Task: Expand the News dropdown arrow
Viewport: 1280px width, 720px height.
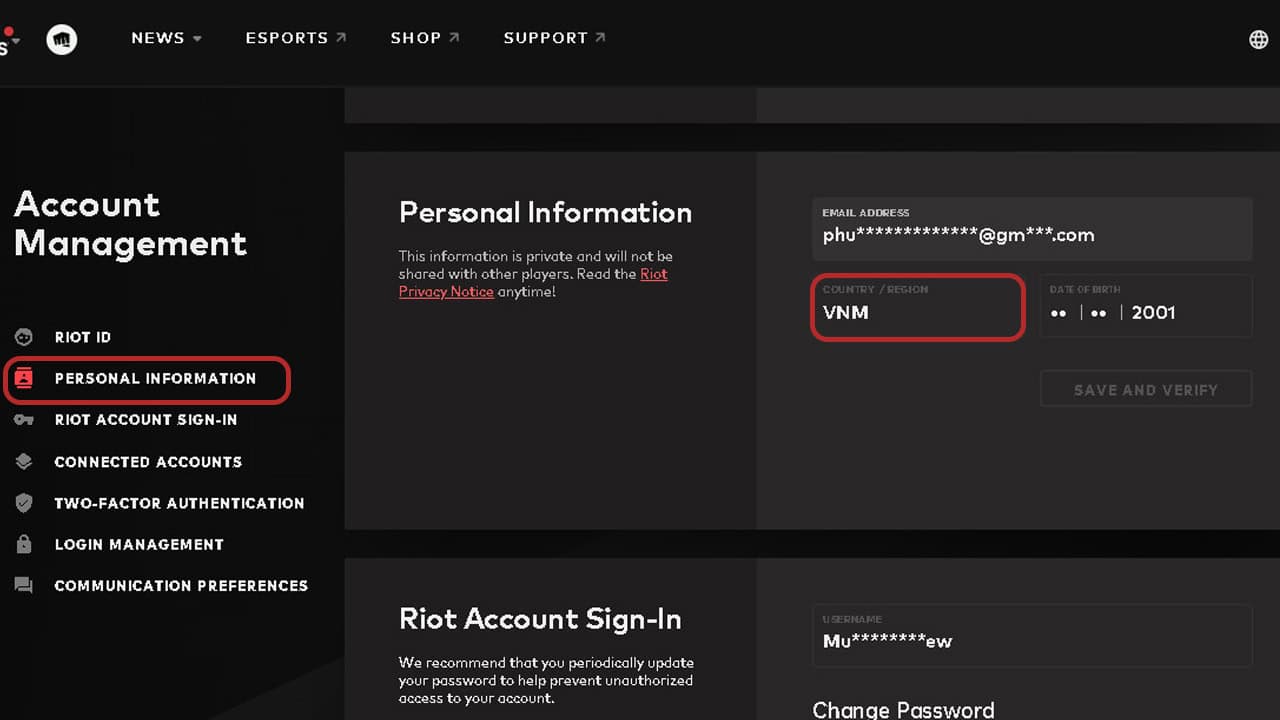Action: [x=197, y=39]
